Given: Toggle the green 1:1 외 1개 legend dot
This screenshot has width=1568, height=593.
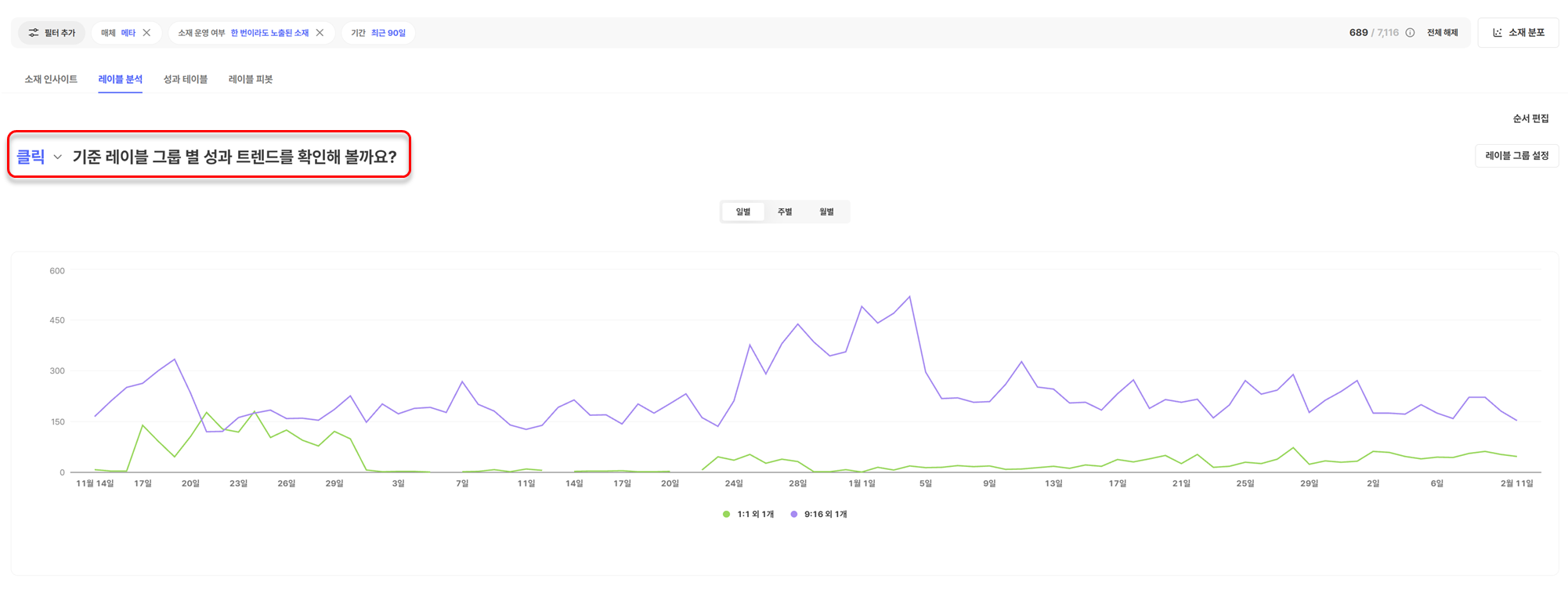Looking at the screenshot, I should (x=726, y=515).
